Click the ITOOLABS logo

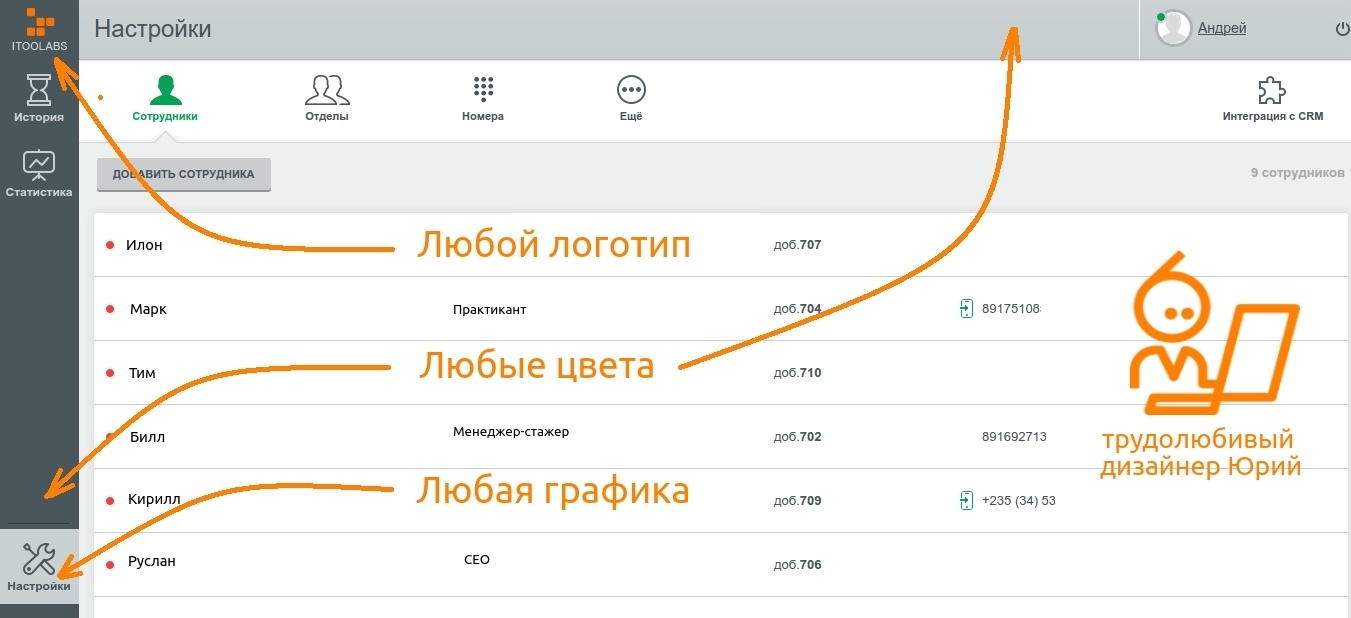pos(39,28)
